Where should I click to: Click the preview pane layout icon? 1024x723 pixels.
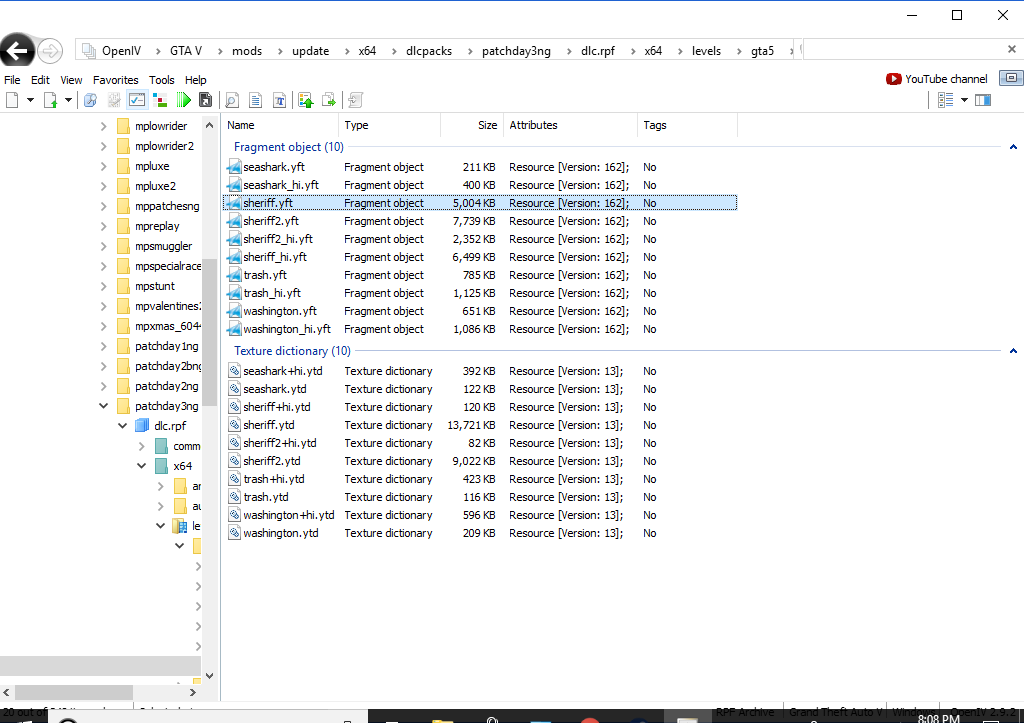pos(983,100)
